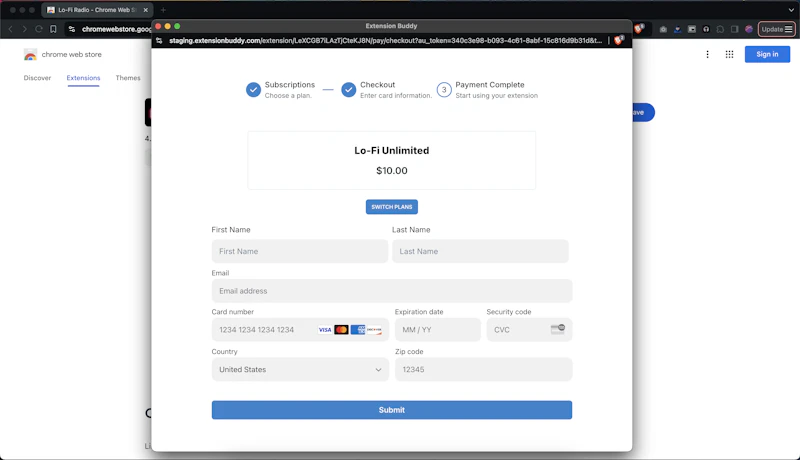The width and height of the screenshot is (800, 460).
Task: Click the wallet extension icon in browser toolbar
Action: point(691,29)
